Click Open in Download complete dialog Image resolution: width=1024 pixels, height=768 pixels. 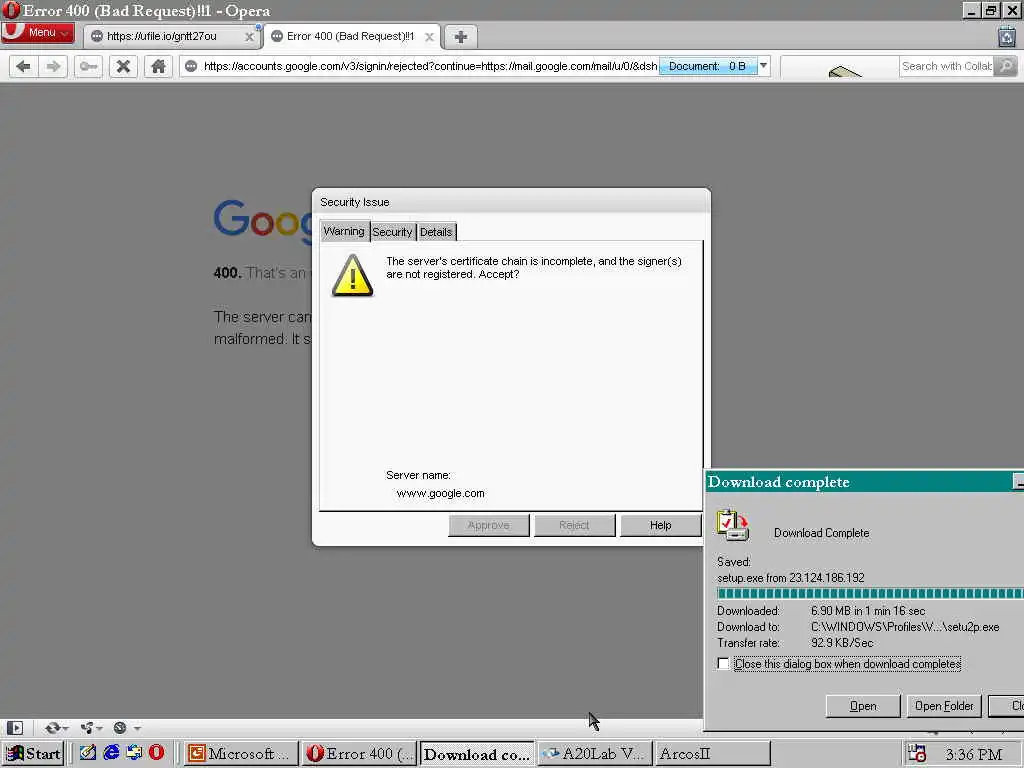863,706
